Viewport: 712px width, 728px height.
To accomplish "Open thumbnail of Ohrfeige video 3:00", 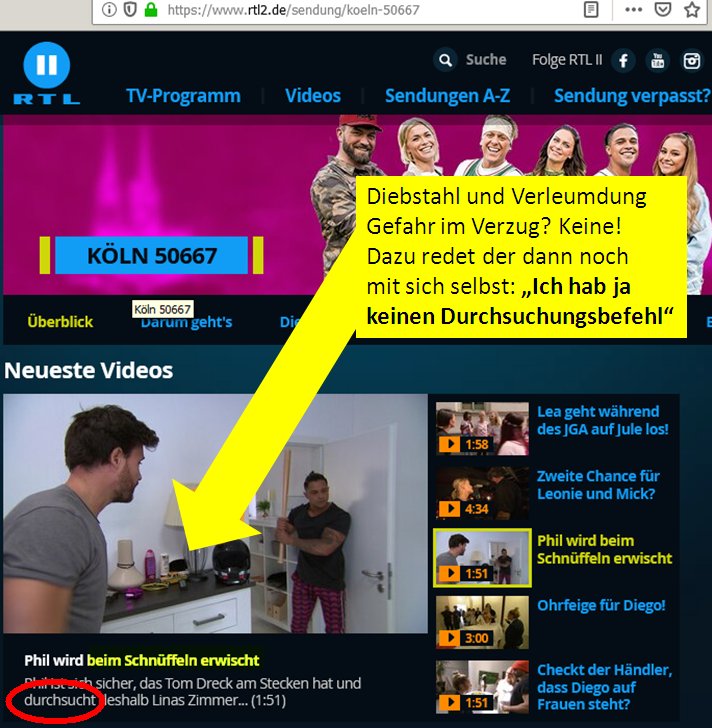I will (482, 622).
